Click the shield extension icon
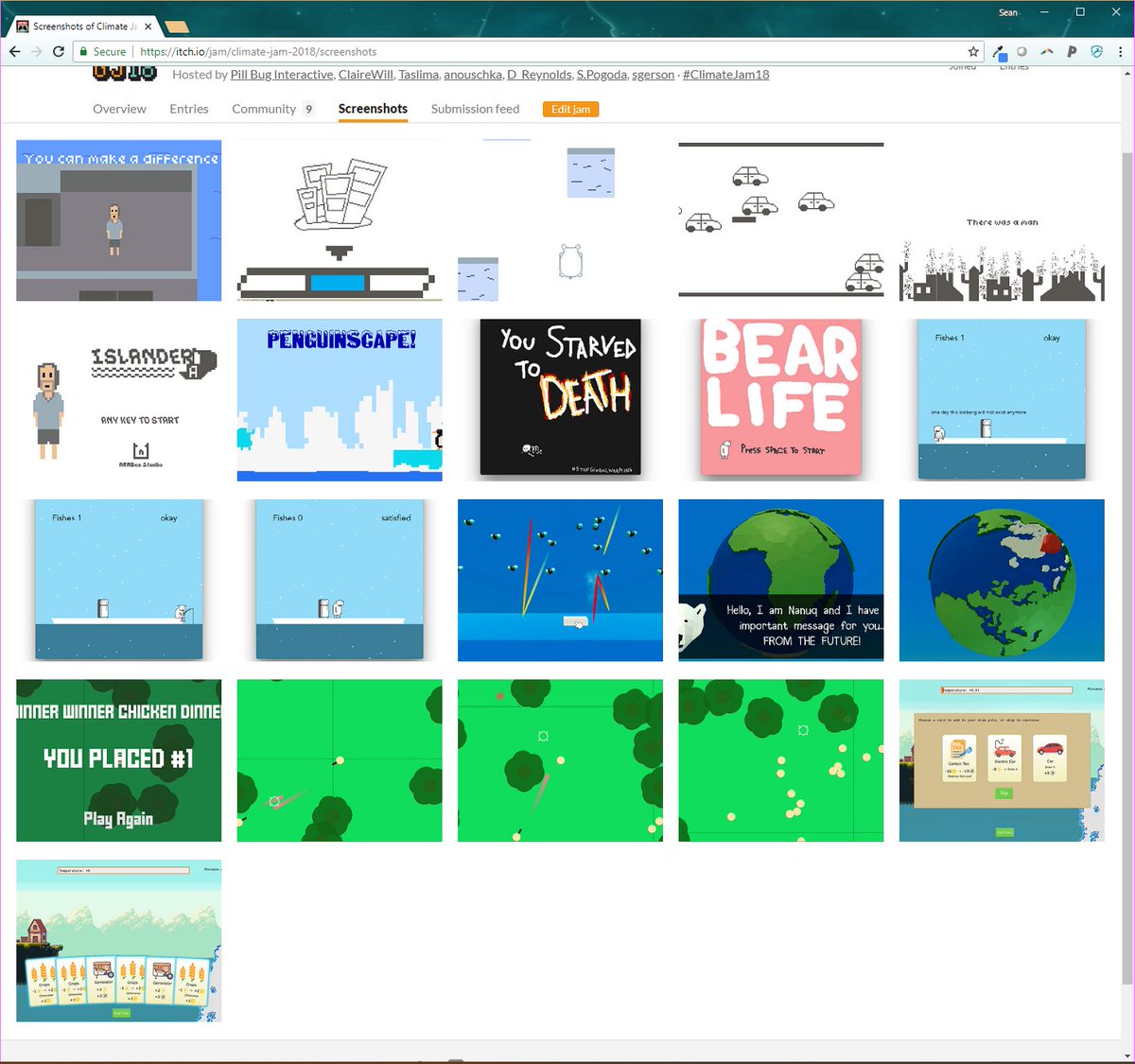The height and width of the screenshot is (1064, 1135). 1096,51
